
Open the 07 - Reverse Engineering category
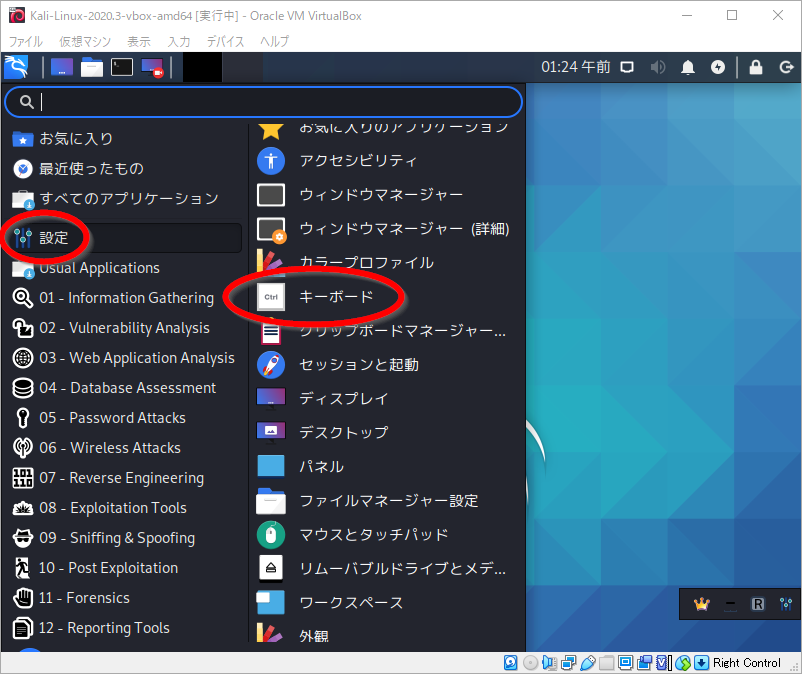(126, 478)
